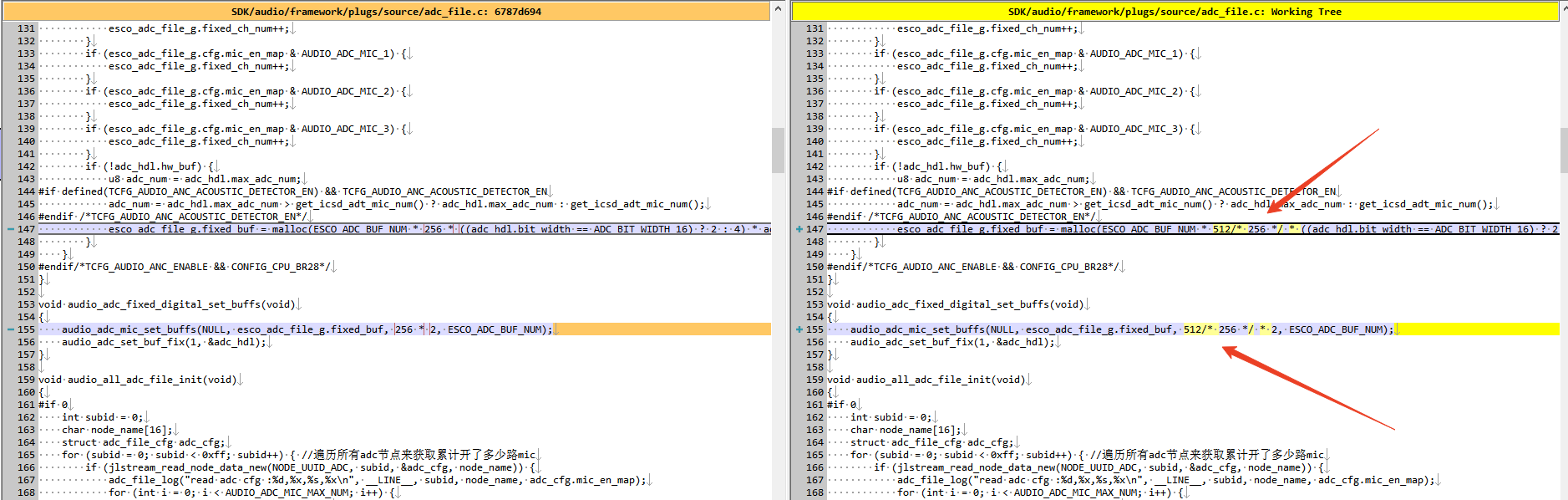The width and height of the screenshot is (1568, 500).
Task: Click the left pane vertical scrollbar thumb
Action: pos(778,150)
